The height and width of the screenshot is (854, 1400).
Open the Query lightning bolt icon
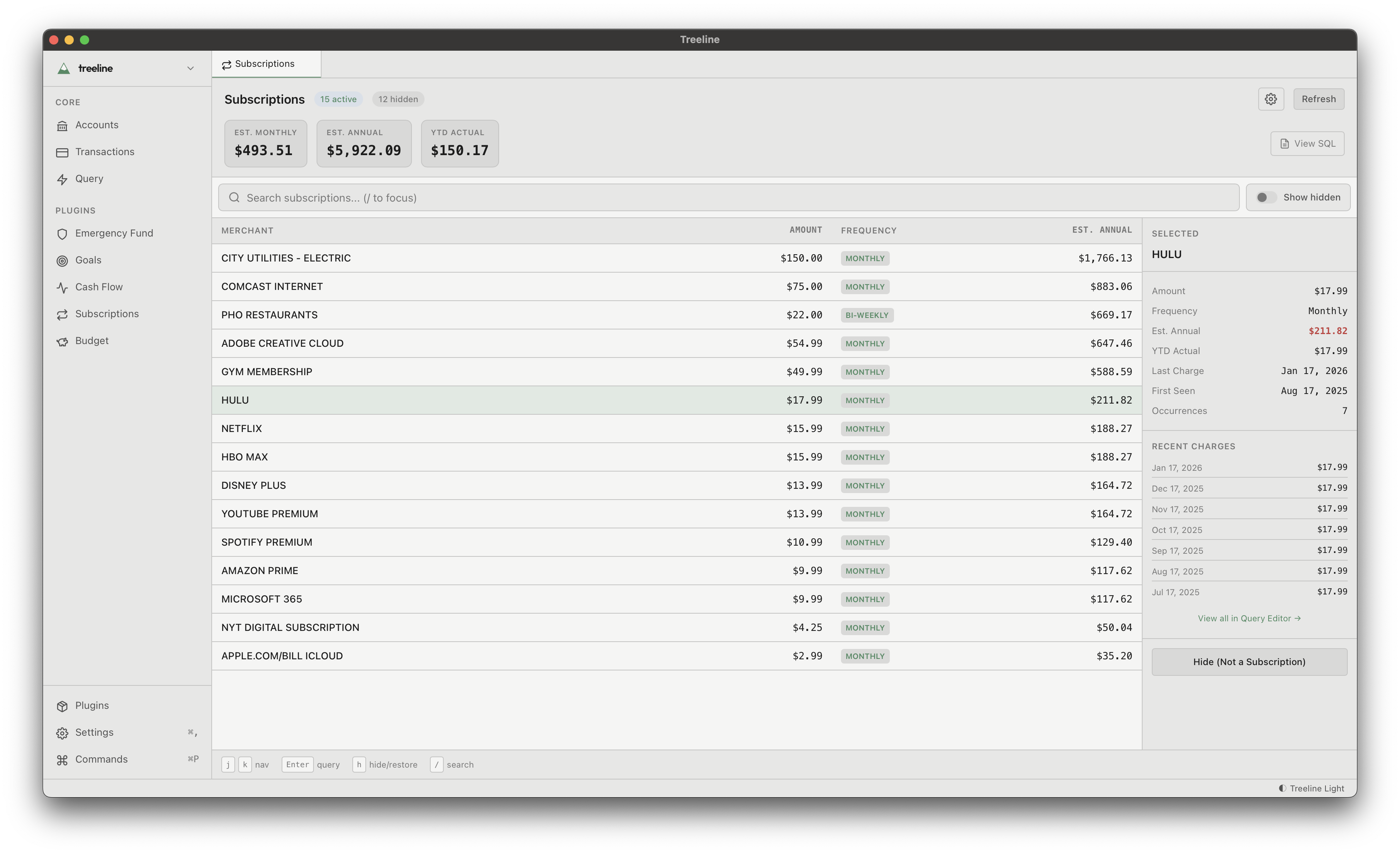coord(63,179)
